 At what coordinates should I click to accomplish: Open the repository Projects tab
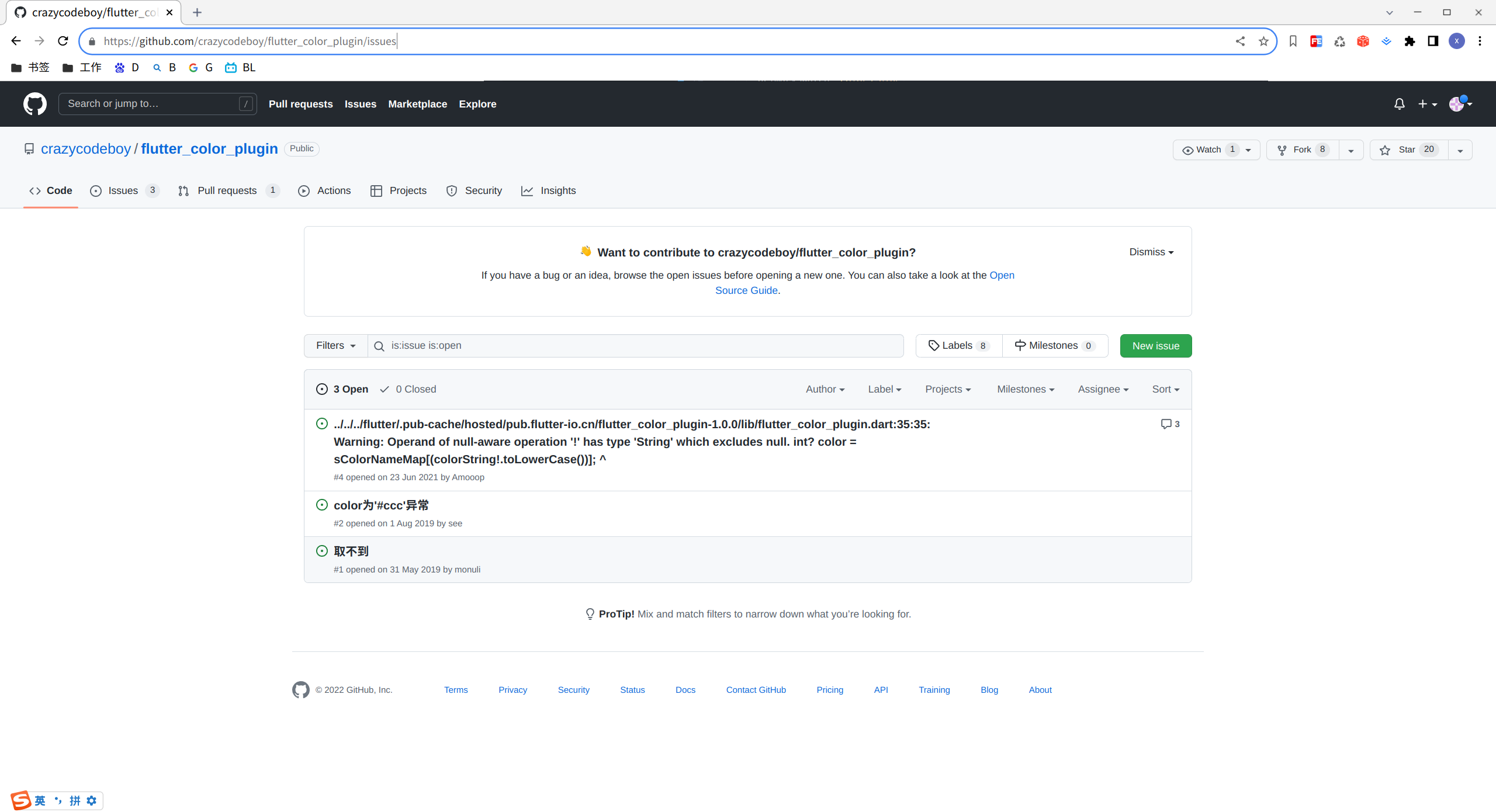click(399, 190)
